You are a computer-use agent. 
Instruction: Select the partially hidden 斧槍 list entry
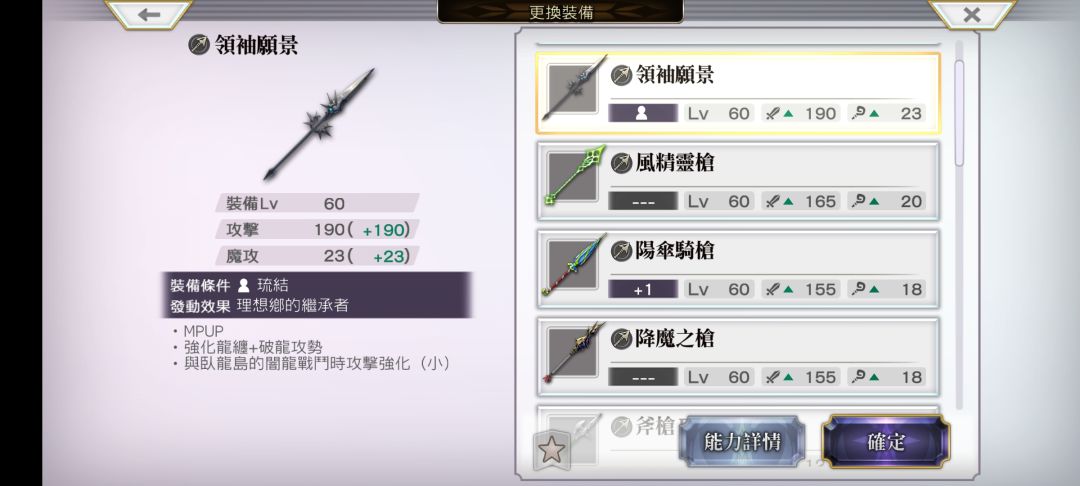pos(738,435)
